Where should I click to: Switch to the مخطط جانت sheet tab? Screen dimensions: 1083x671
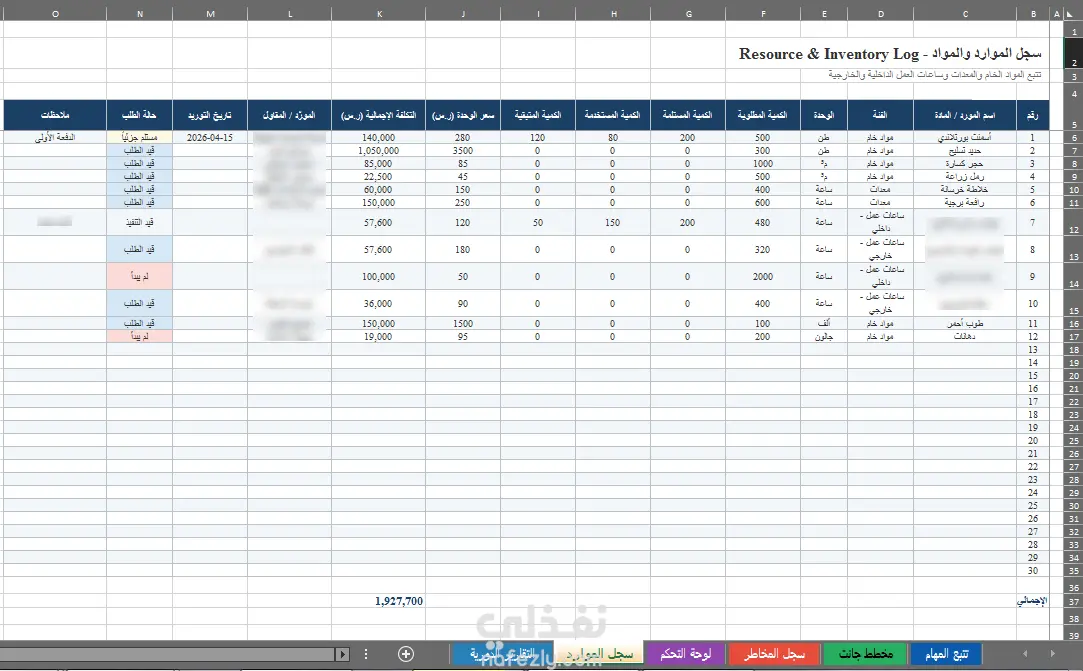click(865, 654)
